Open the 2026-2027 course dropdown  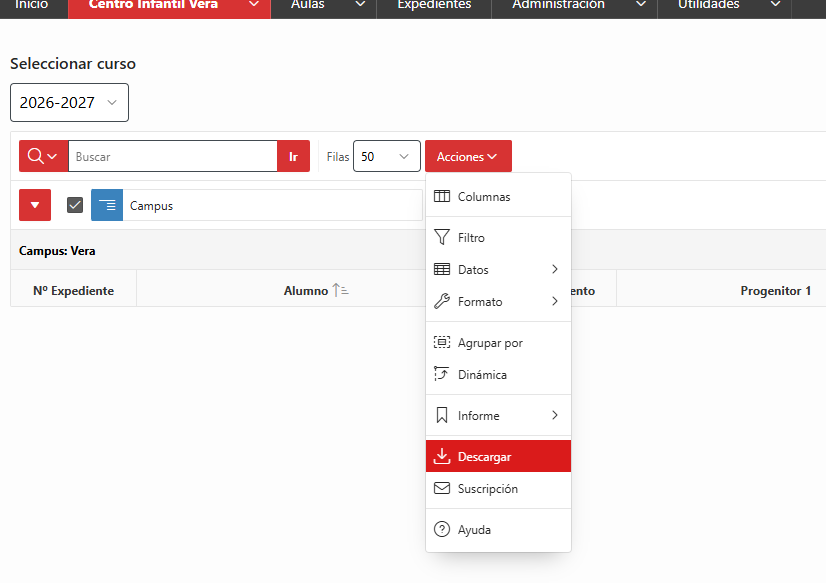pyautogui.click(x=69, y=103)
